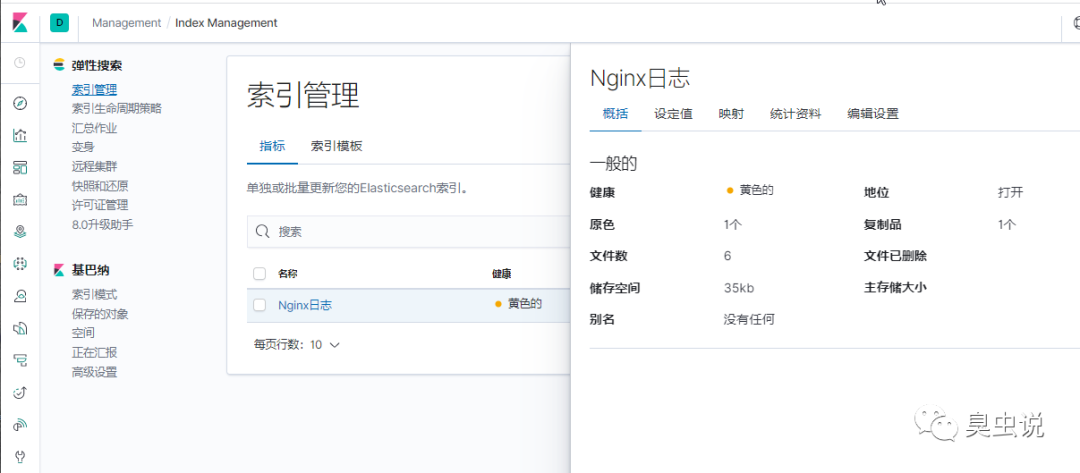Tick the checkbox for the Nginx日志 row
Viewport: 1080px width, 473px height.
tap(260, 304)
